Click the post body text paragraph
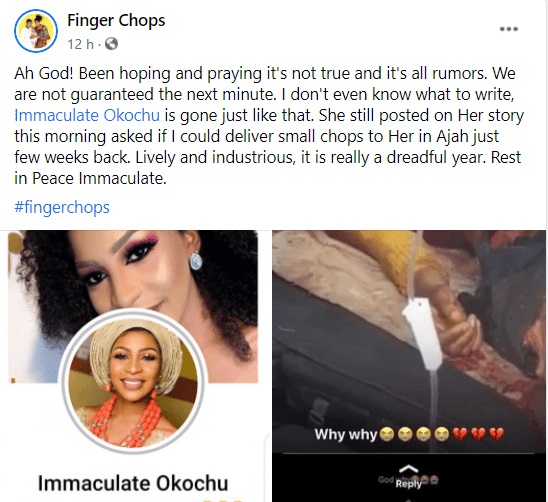 point(269,126)
